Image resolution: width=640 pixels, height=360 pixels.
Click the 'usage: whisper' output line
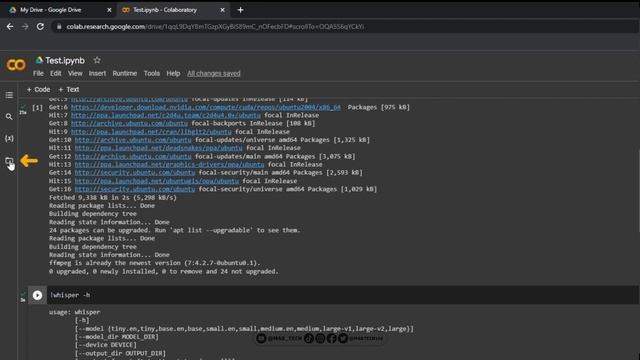coord(75,312)
